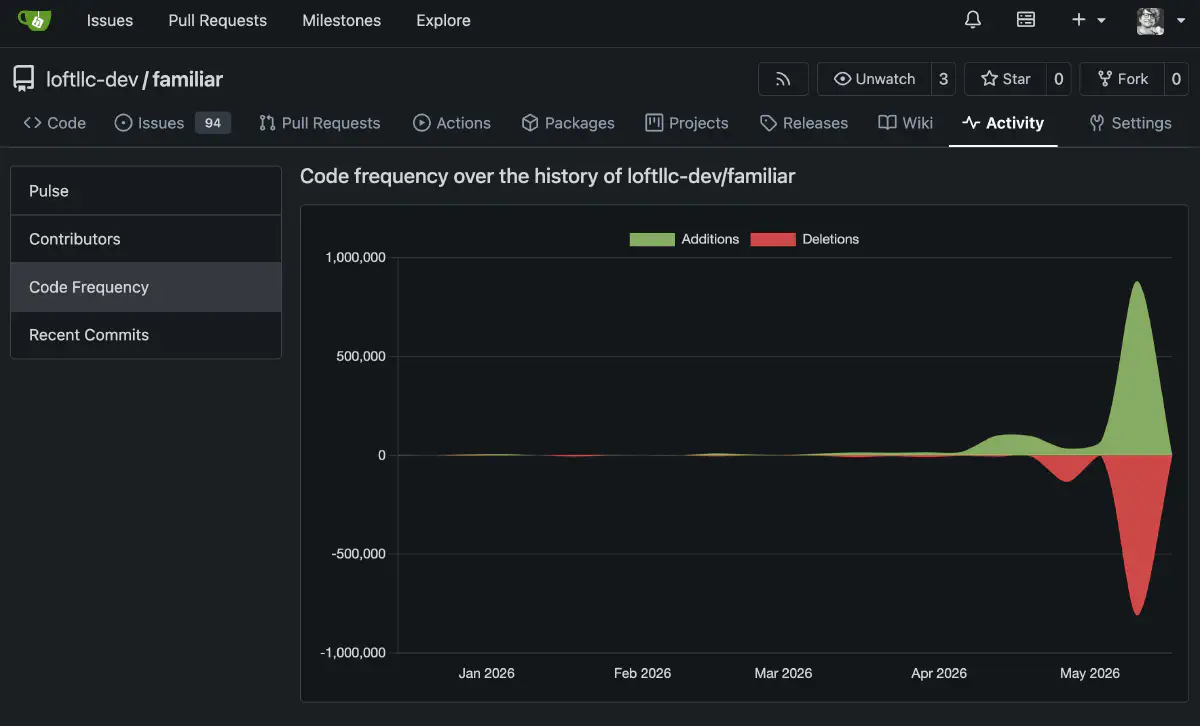The height and width of the screenshot is (726, 1200).
Task: Click the Packages box icon
Action: (x=530, y=123)
